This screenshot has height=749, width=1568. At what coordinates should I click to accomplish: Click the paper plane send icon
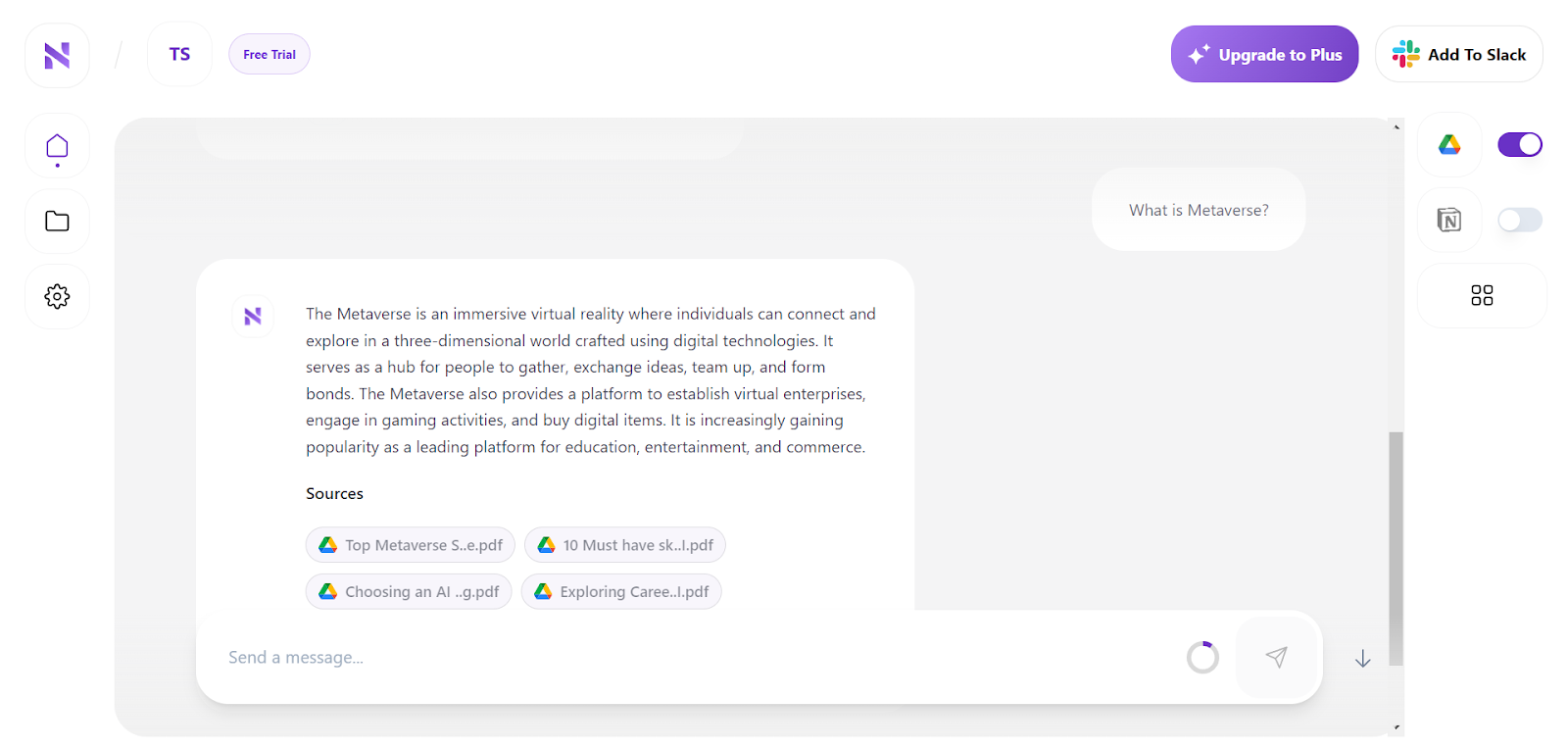click(x=1276, y=657)
